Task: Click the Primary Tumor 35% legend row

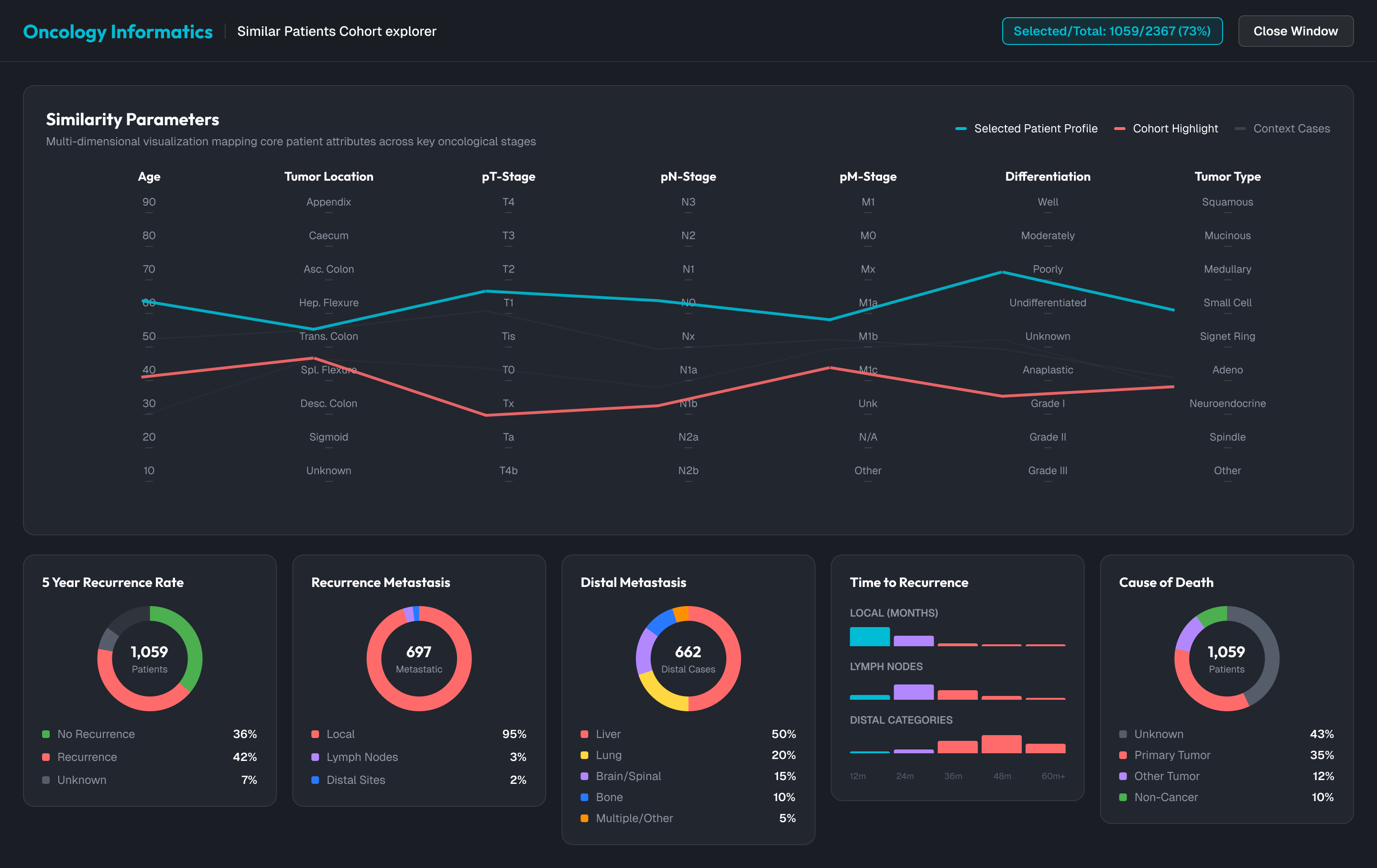Action: (1227, 755)
